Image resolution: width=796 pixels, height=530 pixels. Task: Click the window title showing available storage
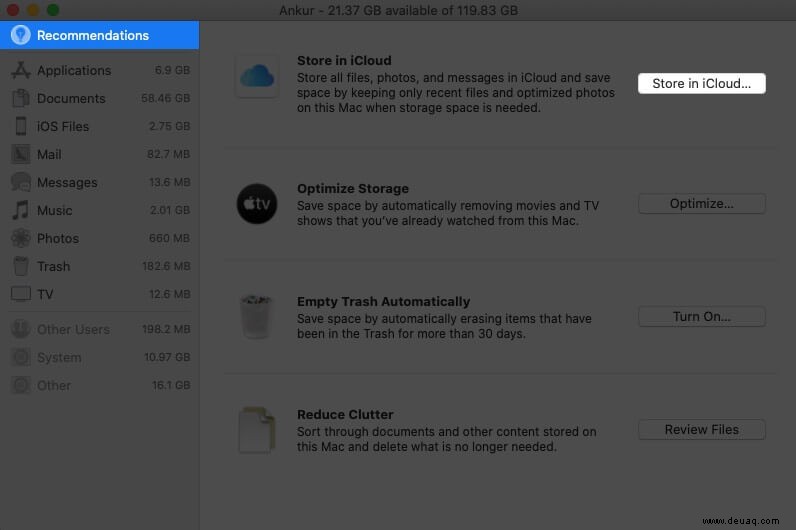[399, 11]
